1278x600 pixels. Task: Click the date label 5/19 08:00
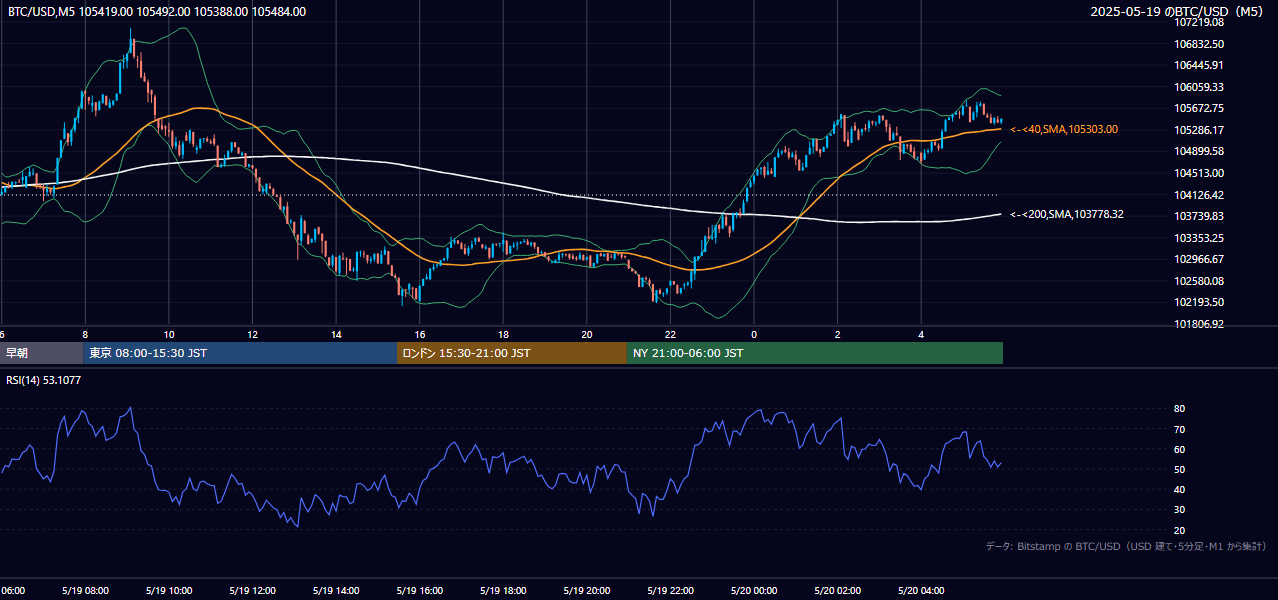[x=84, y=591]
